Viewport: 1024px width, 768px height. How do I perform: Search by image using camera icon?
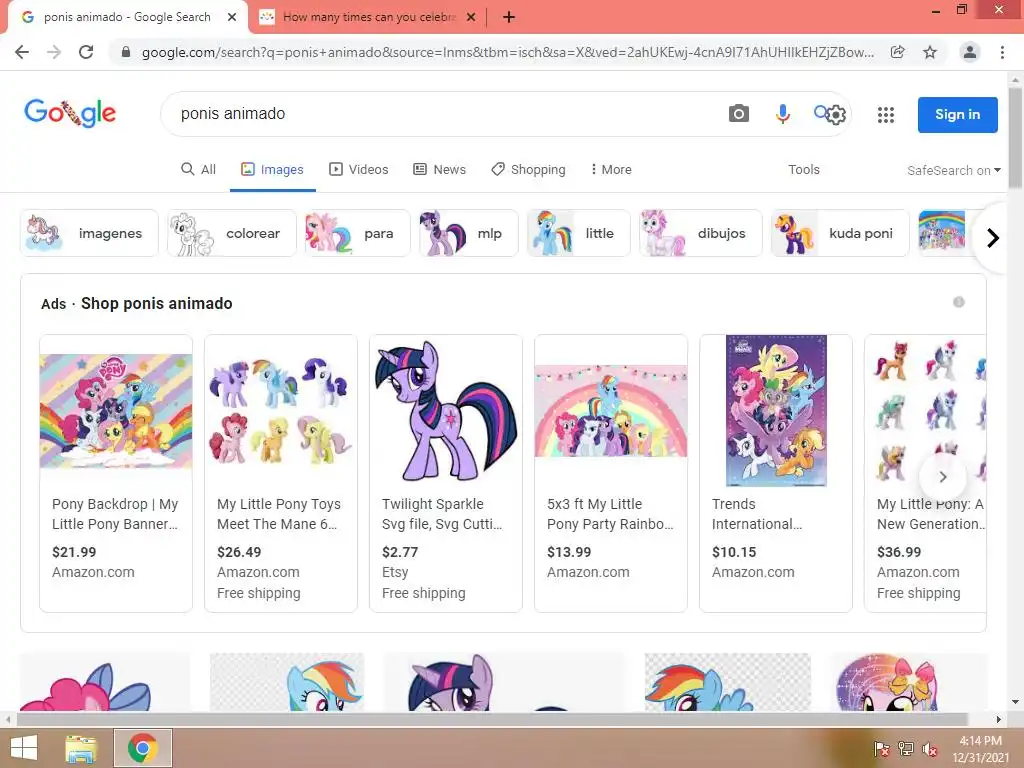click(x=739, y=114)
